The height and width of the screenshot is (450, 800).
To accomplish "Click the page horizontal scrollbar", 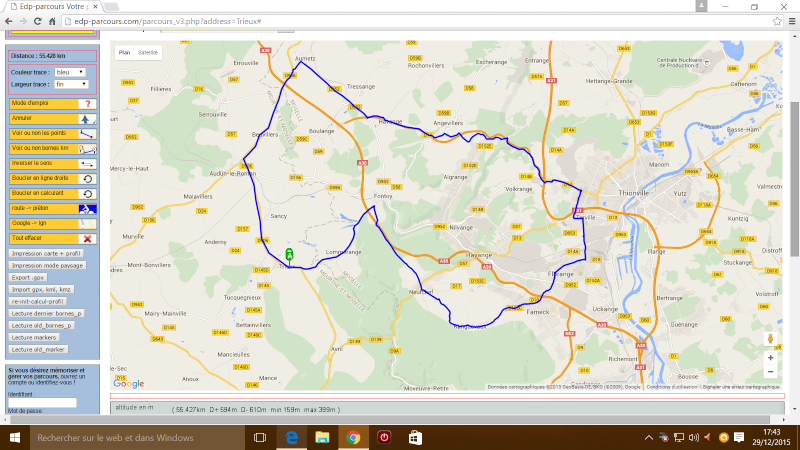I will [x=388, y=419].
